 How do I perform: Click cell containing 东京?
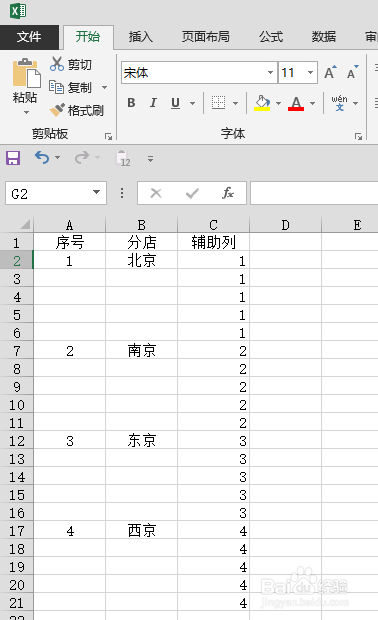(142, 440)
